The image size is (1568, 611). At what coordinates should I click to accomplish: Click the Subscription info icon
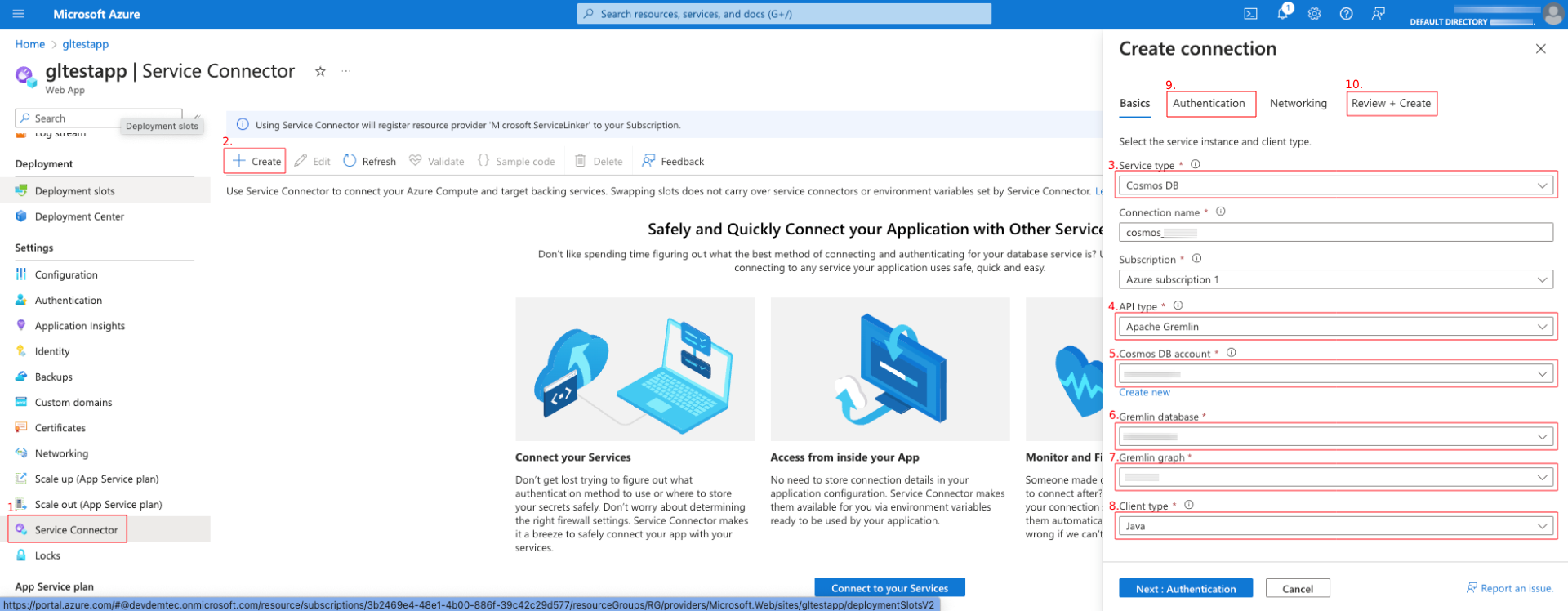(x=1196, y=259)
